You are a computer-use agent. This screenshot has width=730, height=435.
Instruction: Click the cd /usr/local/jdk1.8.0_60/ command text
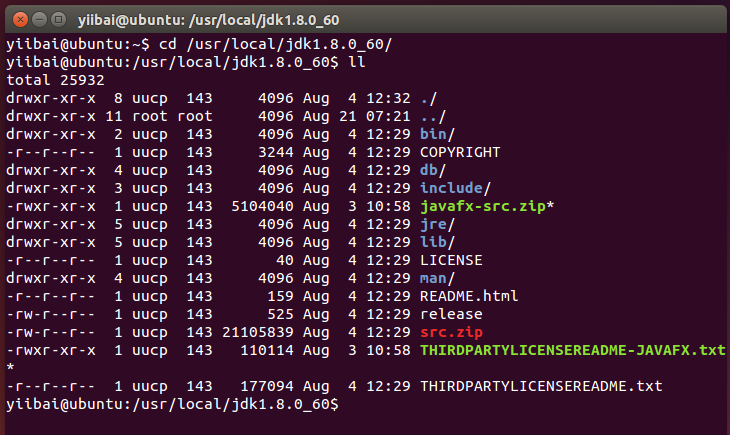coord(276,44)
